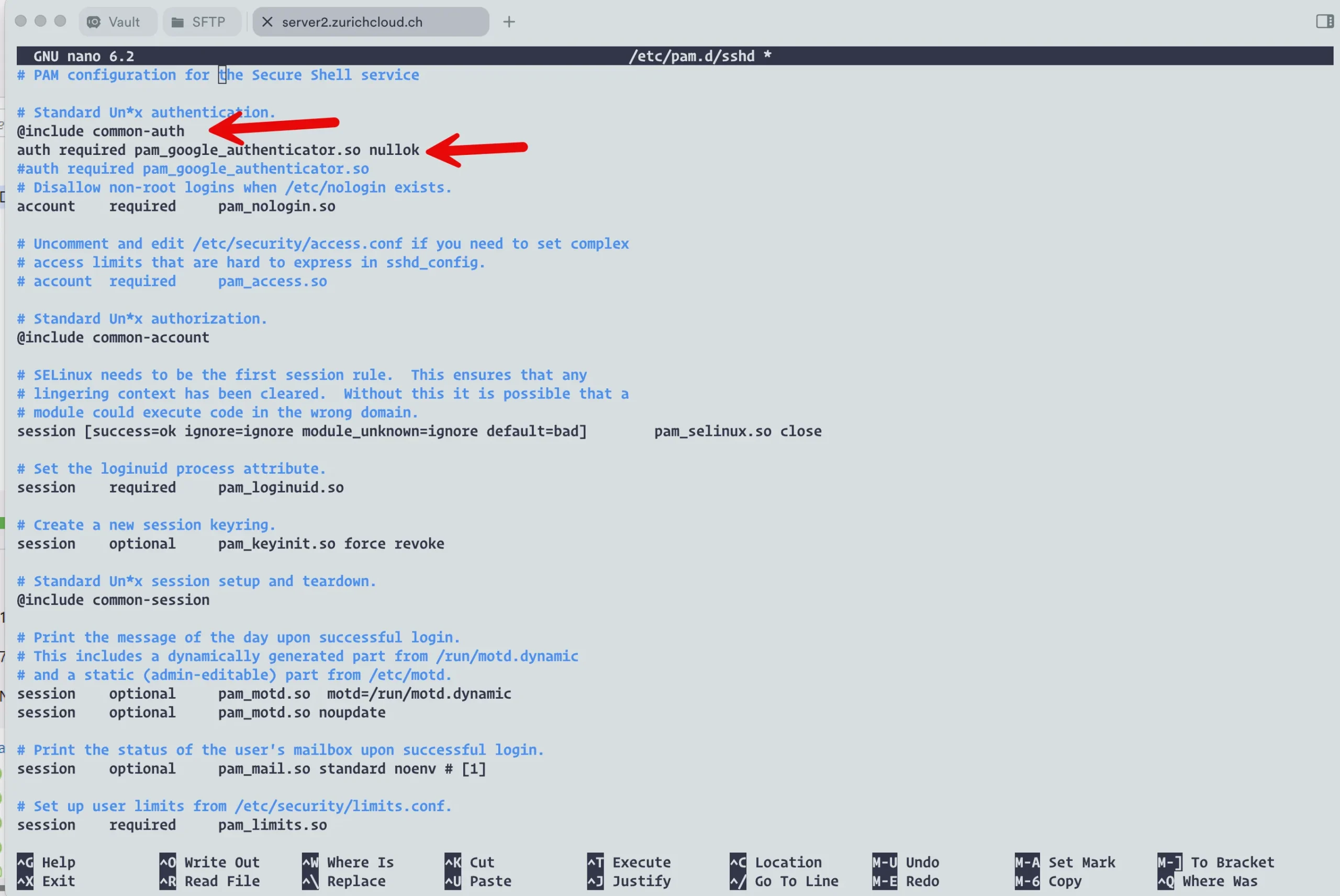This screenshot has width=1340, height=896.
Task: Open the Where Is search shortcut
Action: (x=360, y=863)
